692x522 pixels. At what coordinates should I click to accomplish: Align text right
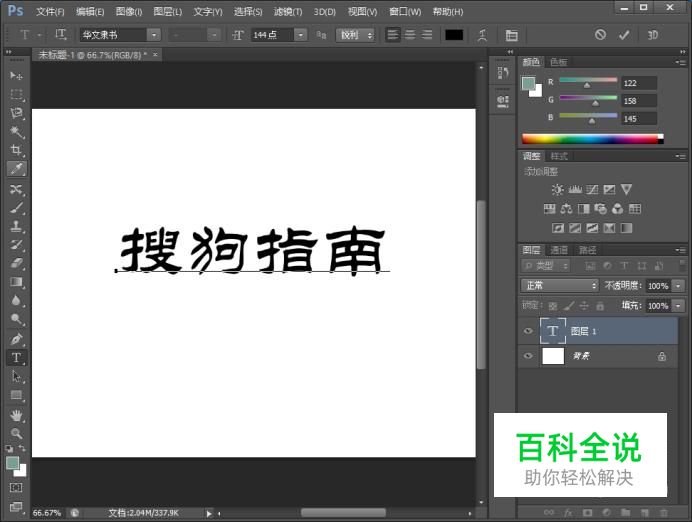click(x=427, y=35)
